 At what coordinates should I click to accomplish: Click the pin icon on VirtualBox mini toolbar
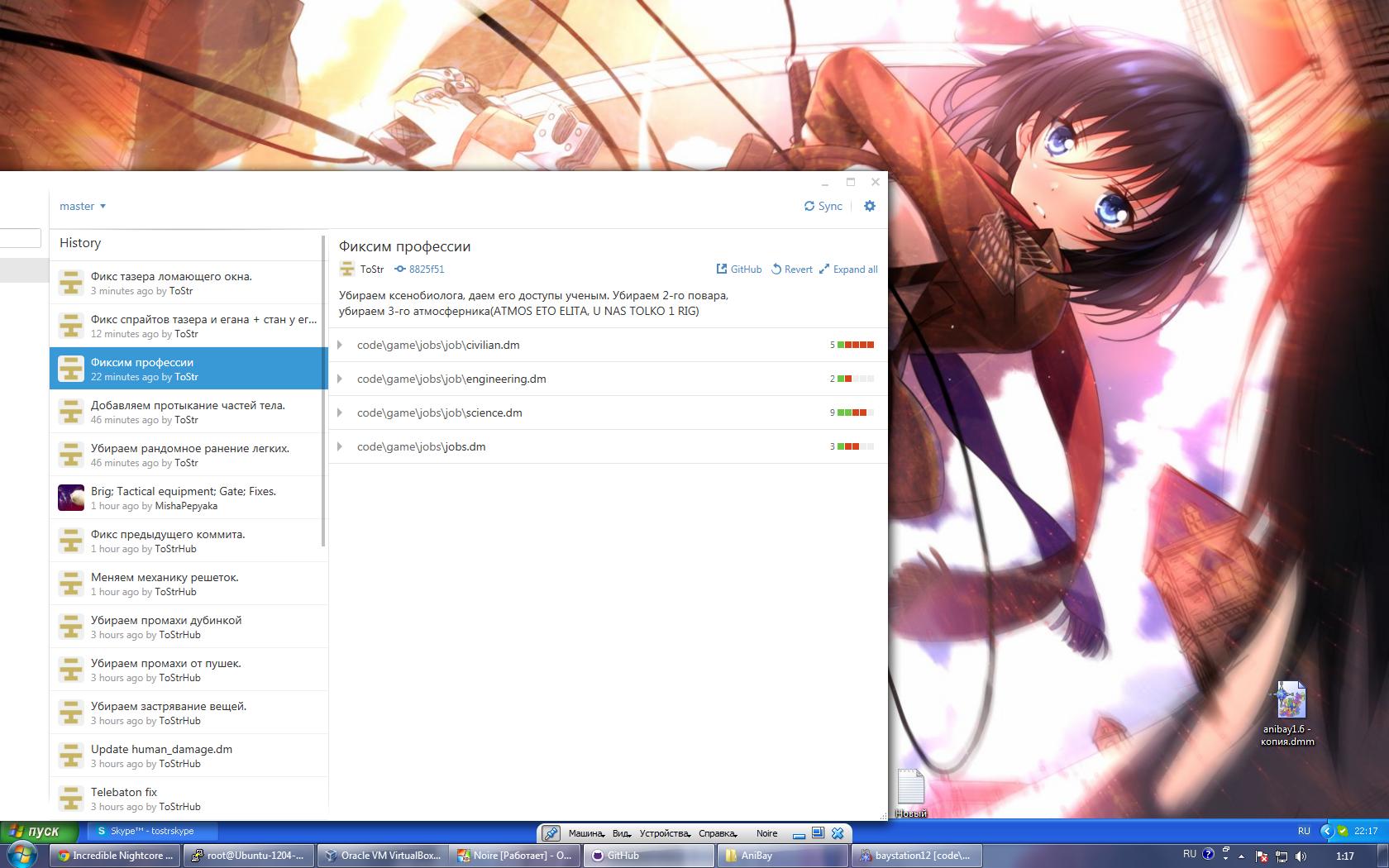[x=551, y=833]
